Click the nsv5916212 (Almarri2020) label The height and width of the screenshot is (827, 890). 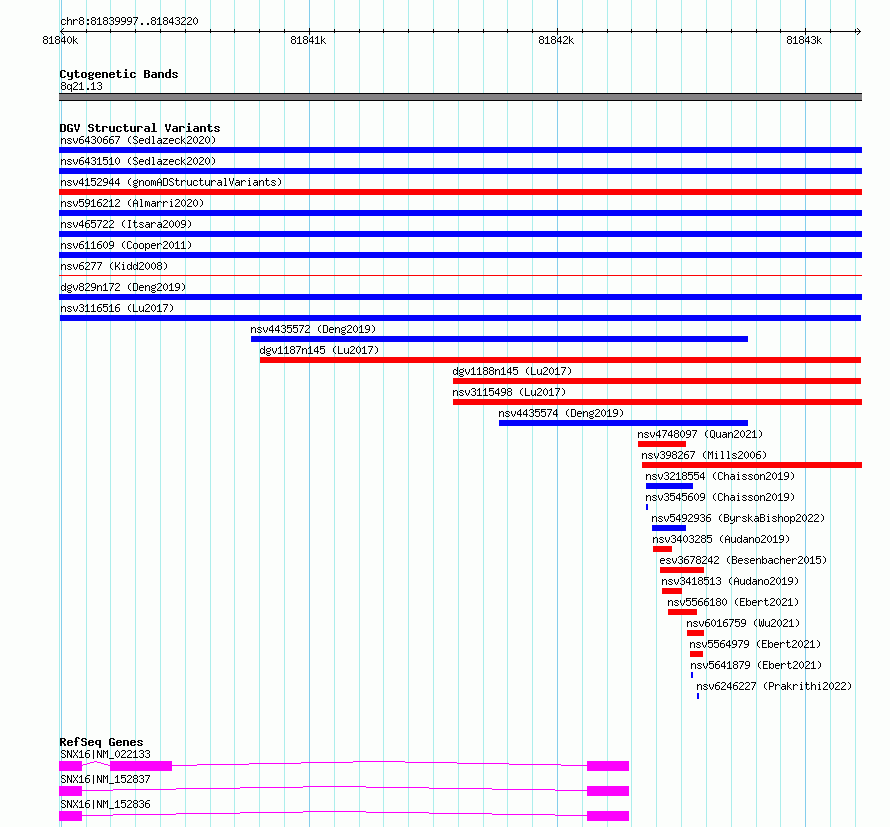point(132,203)
